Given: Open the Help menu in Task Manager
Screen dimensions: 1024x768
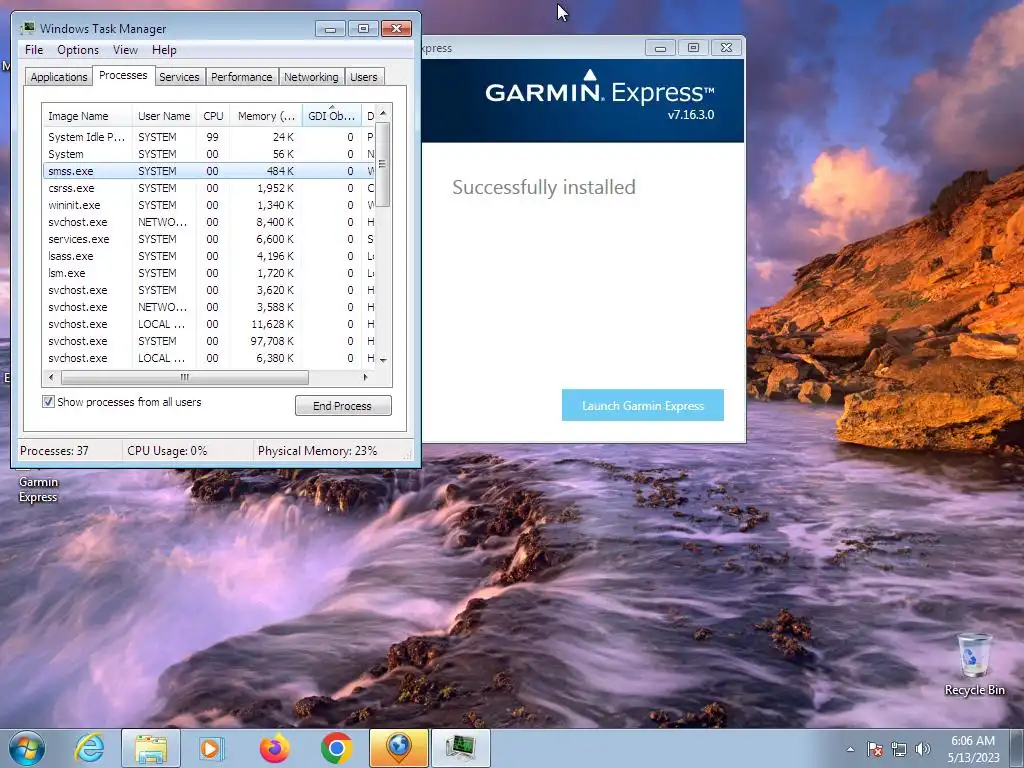Looking at the screenshot, I should pos(164,50).
